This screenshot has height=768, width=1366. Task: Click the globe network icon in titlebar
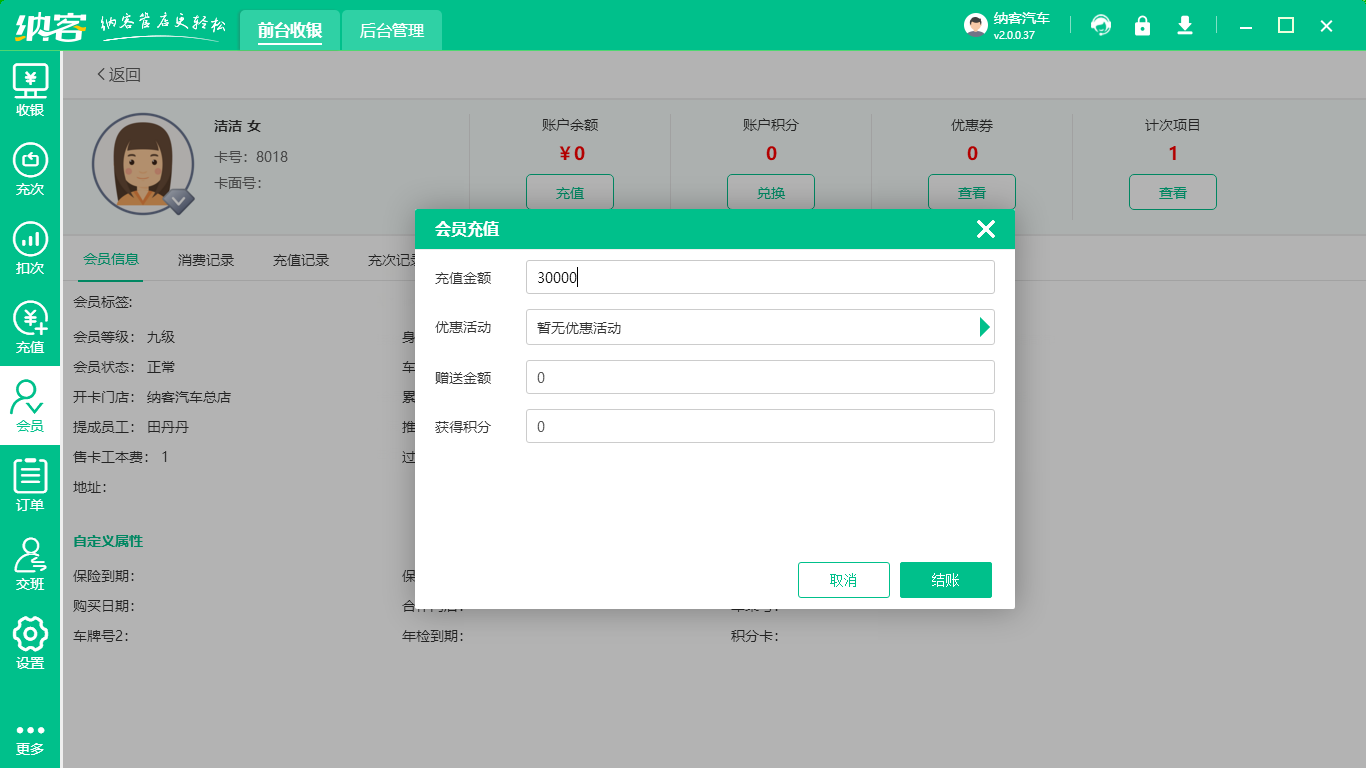(1101, 25)
